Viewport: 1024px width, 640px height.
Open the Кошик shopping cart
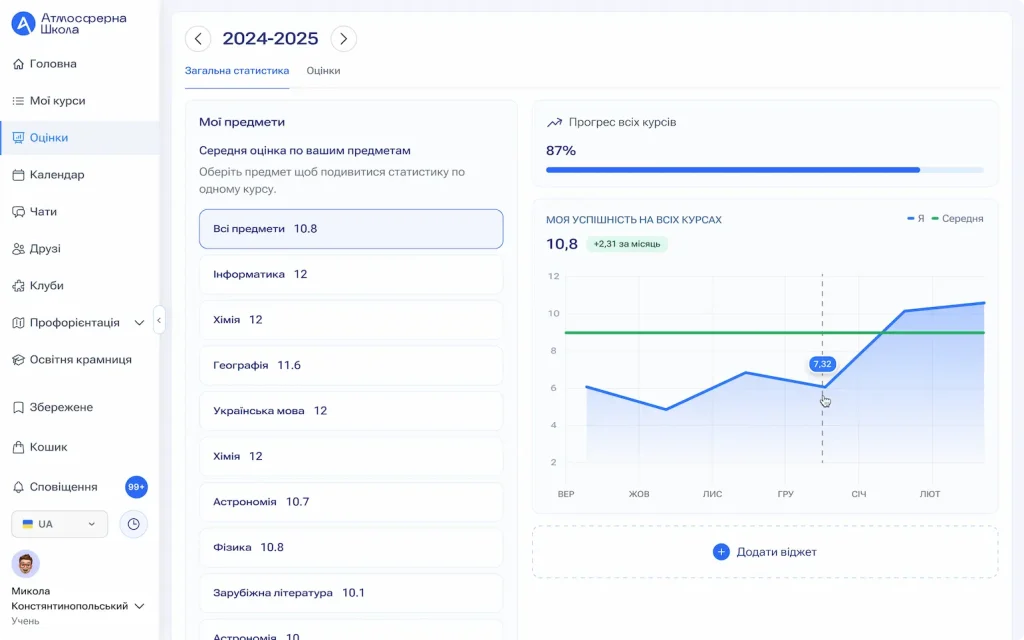[20, 446]
